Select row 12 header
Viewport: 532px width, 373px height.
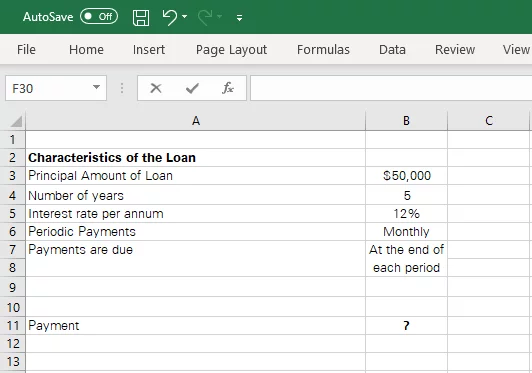coord(13,344)
